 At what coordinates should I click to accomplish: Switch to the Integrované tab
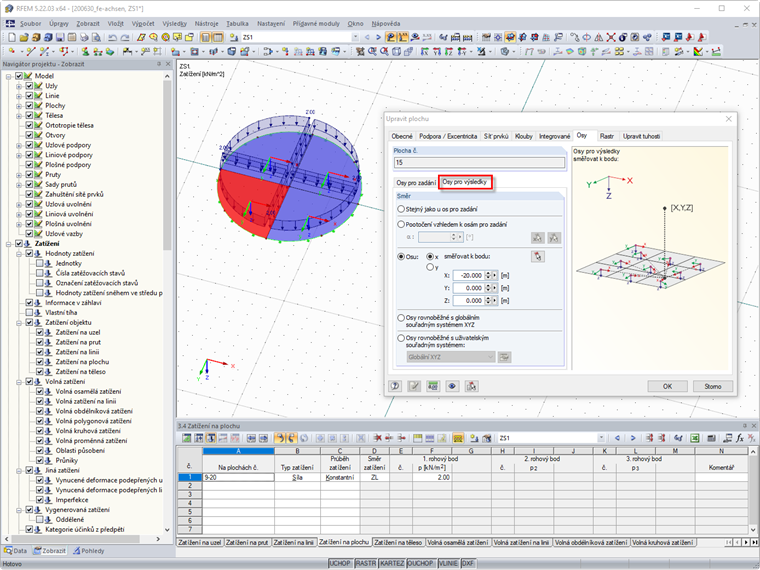(x=554, y=136)
